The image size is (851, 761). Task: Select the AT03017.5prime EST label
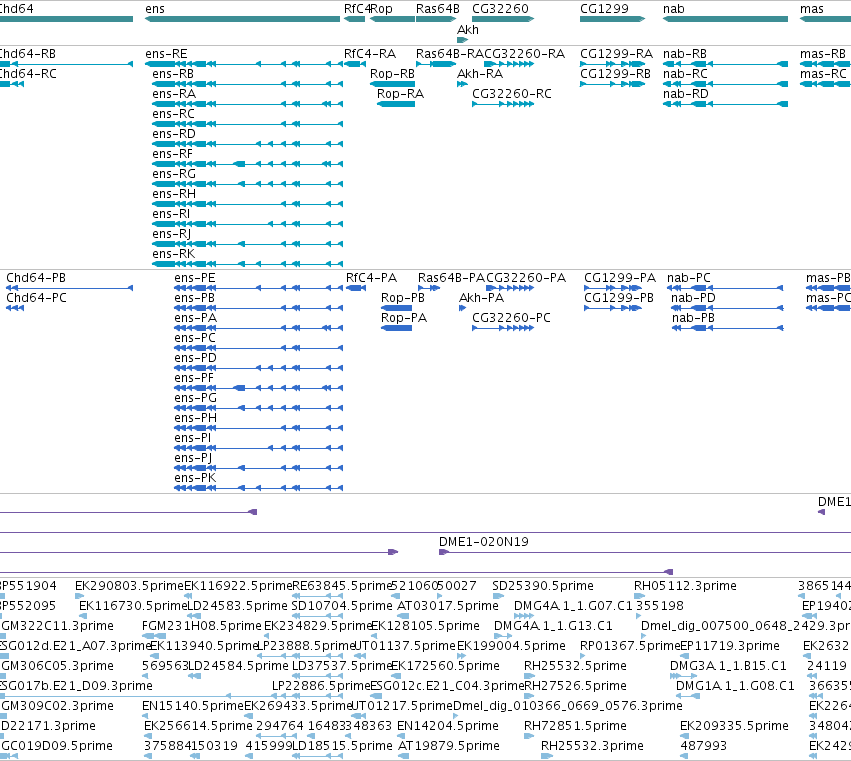point(448,606)
